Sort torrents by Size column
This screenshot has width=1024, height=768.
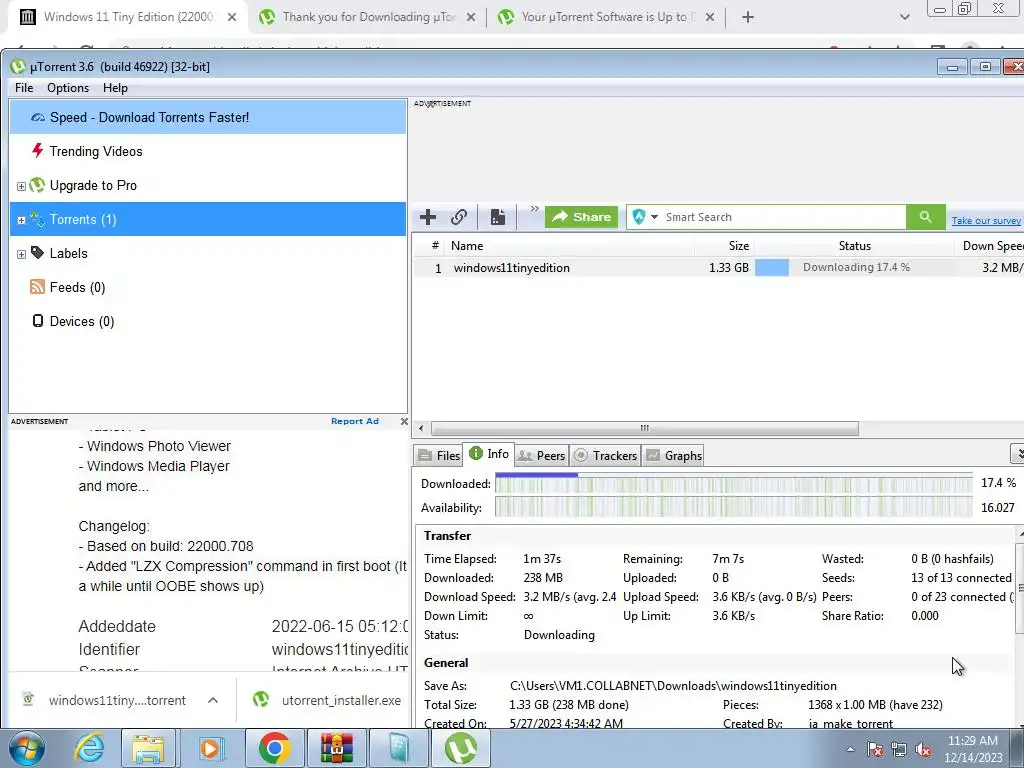coord(724,246)
